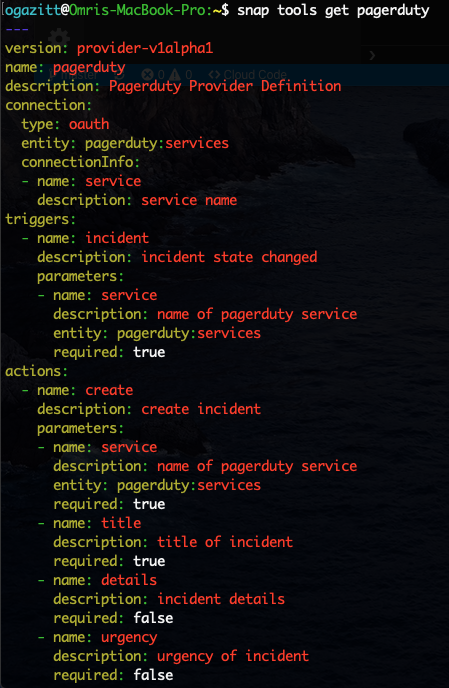
Task: Click the 'oauth' connection type value
Action: point(89,124)
